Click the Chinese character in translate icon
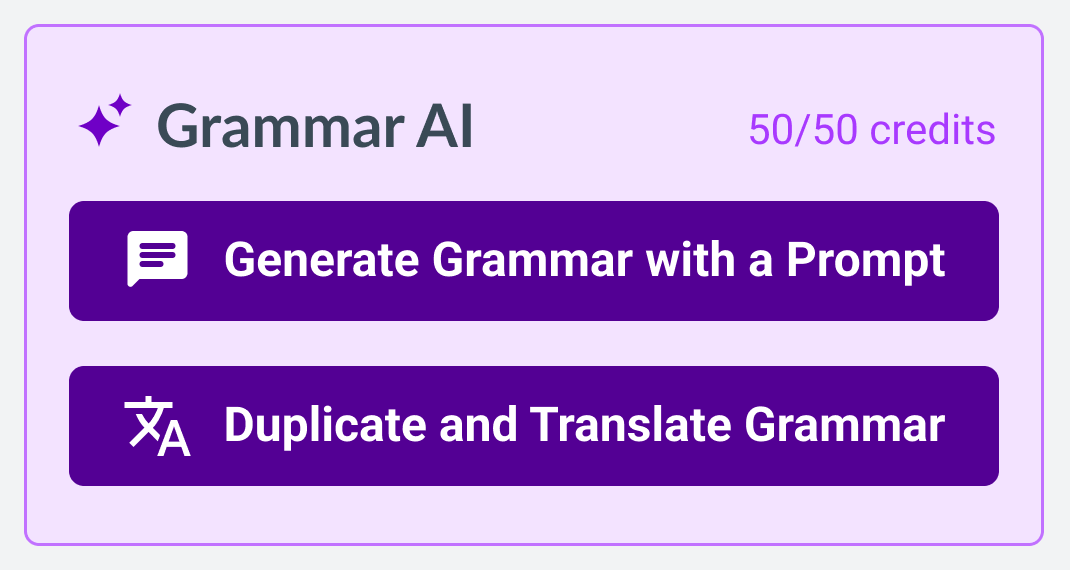The image size is (1070, 570). pyautogui.click(x=143, y=421)
